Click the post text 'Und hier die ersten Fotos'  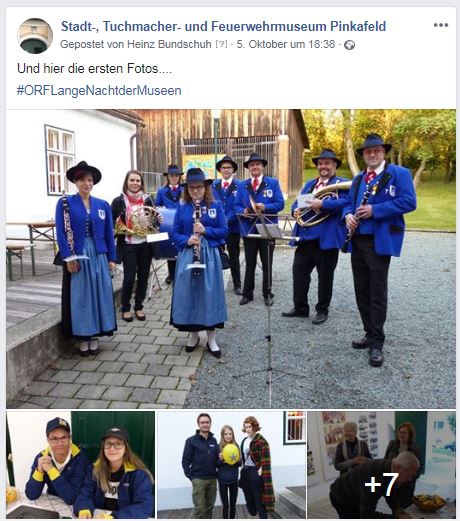[94, 69]
